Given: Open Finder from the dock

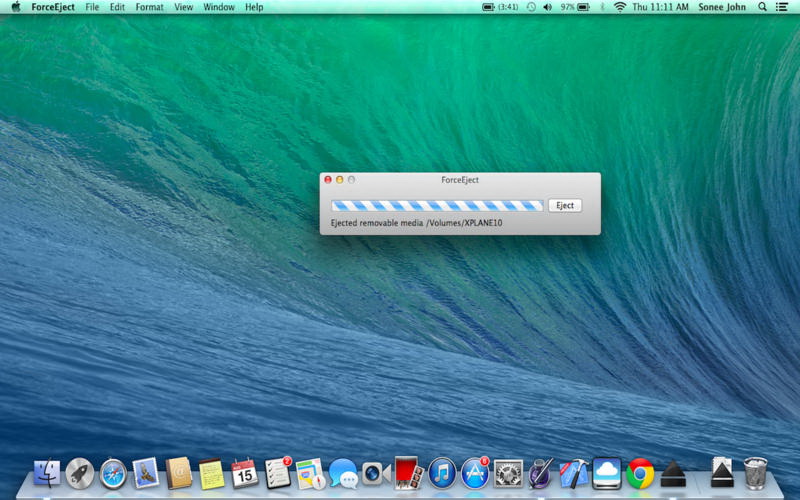Looking at the screenshot, I should point(46,472).
